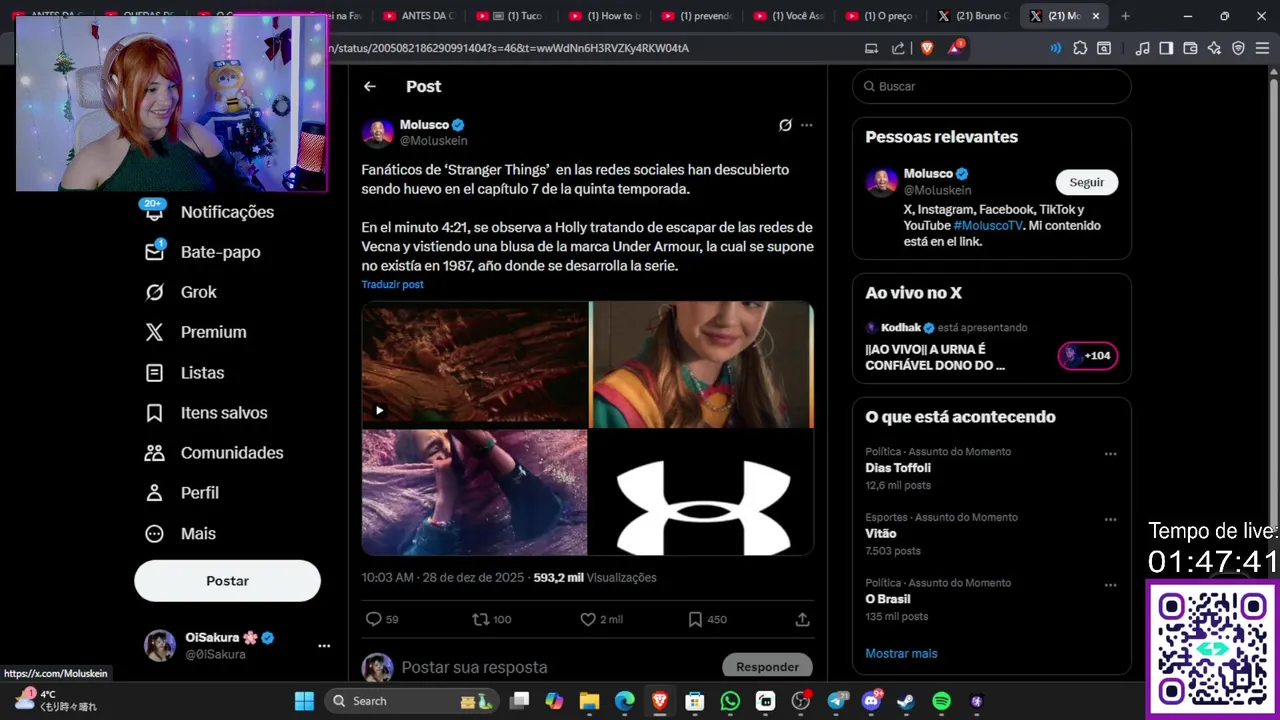Open Spotify from the taskbar
This screenshot has height=720, width=1280.
click(x=941, y=701)
